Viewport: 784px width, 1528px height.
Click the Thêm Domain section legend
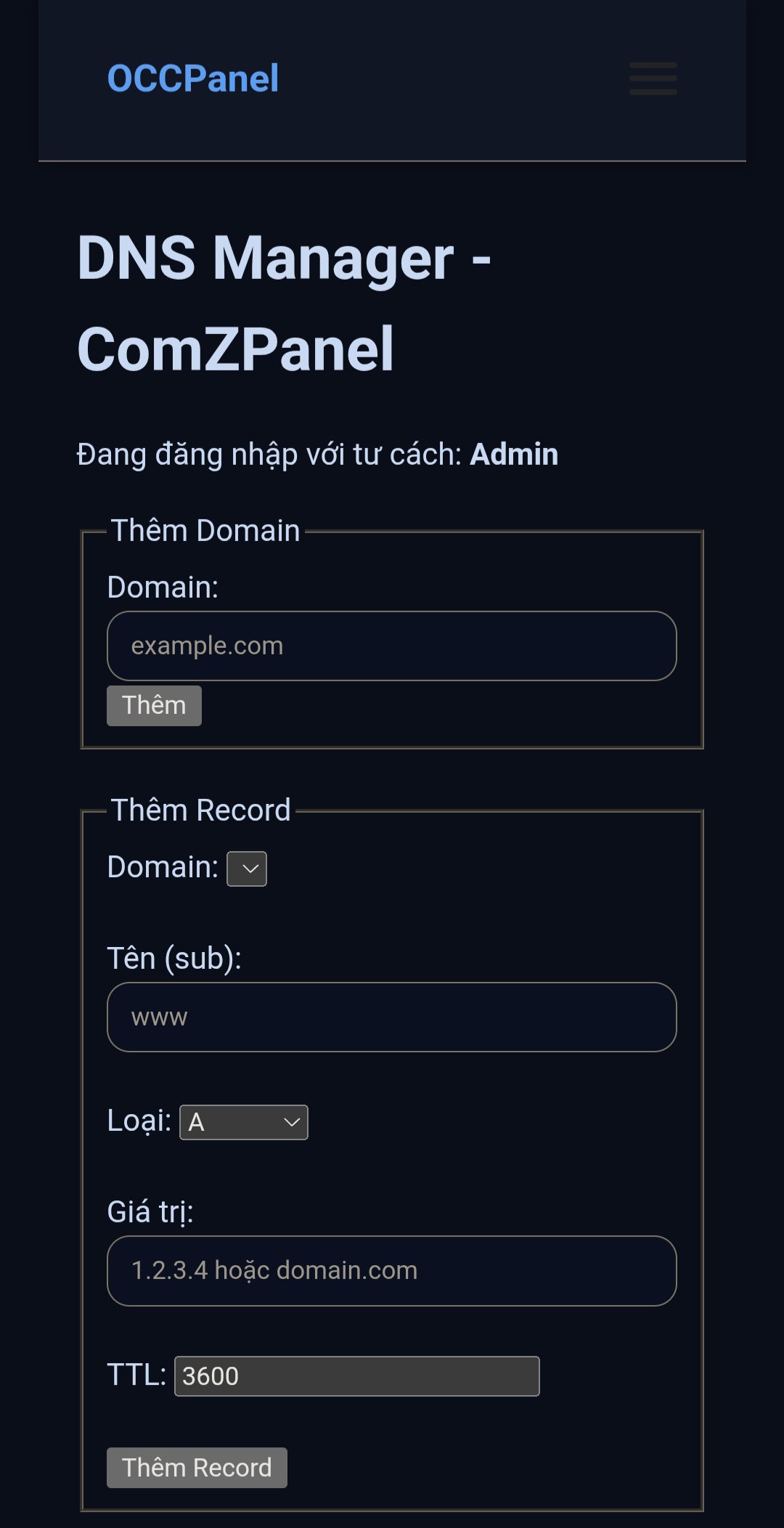pos(205,531)
